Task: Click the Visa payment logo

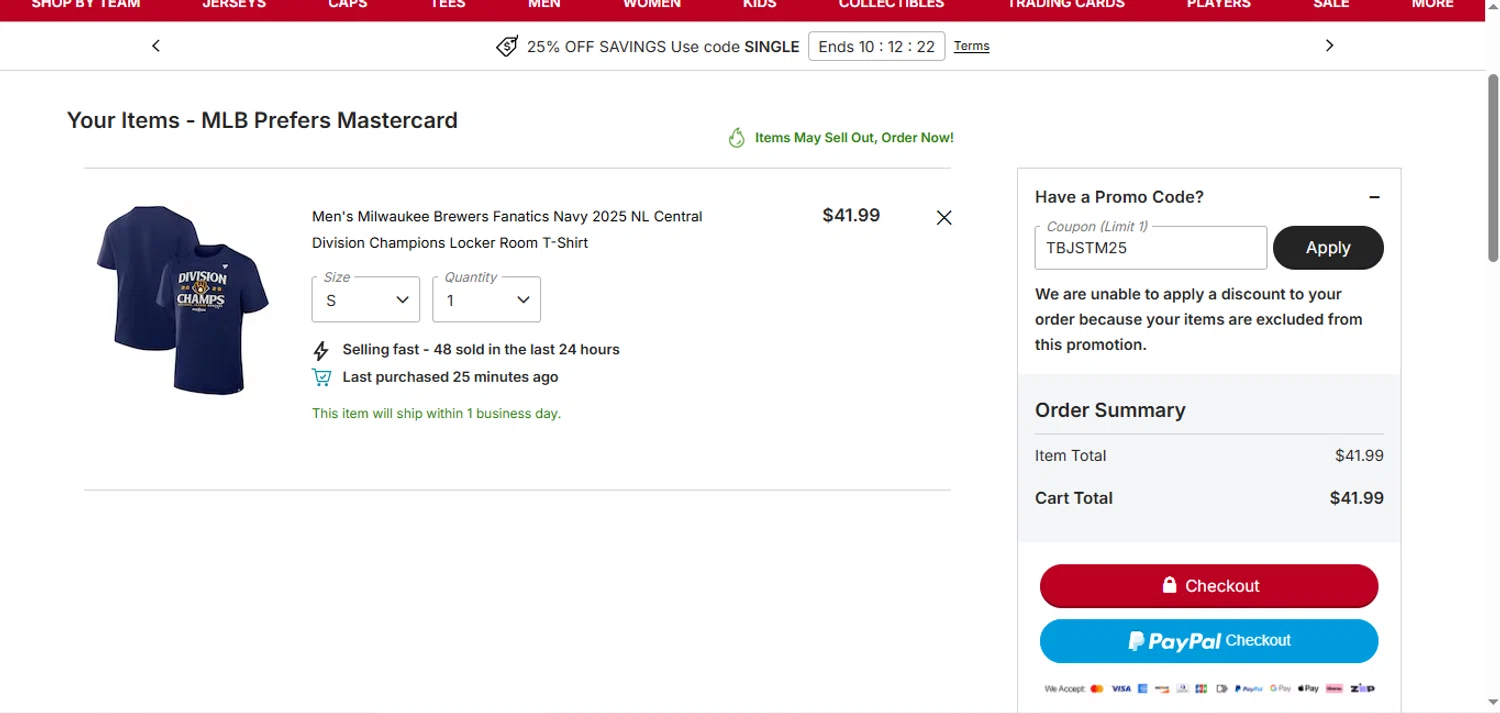Action: pos(1121,688)
